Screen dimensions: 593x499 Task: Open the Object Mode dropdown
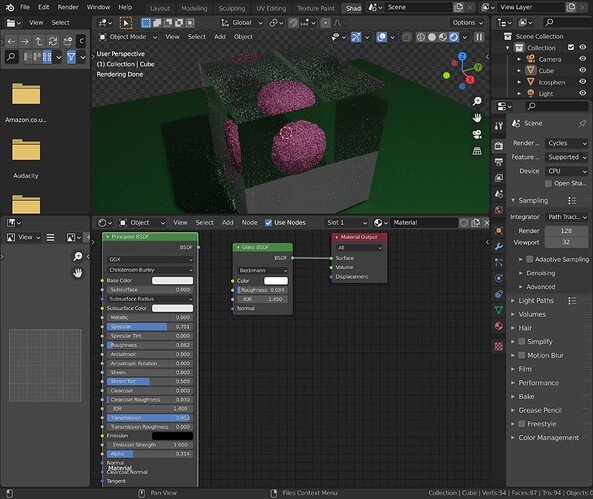(x=128, y=37)
